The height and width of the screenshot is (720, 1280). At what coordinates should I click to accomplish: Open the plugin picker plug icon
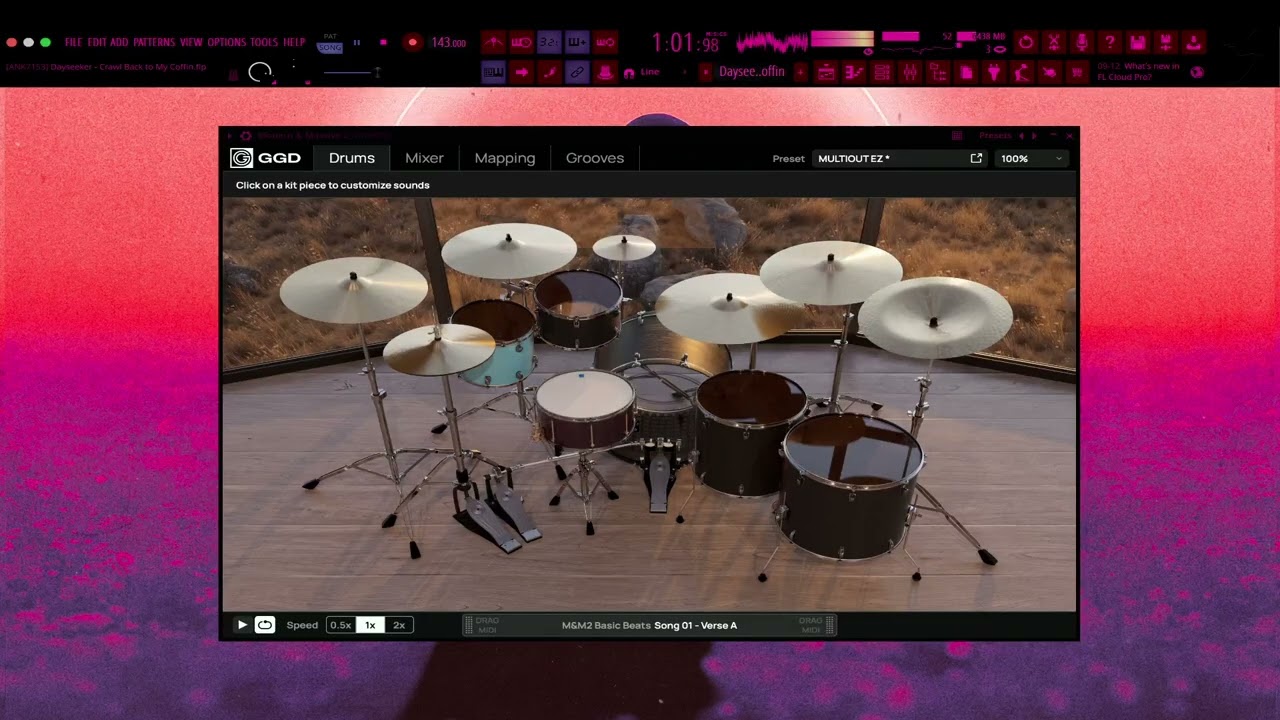point(993,72)
